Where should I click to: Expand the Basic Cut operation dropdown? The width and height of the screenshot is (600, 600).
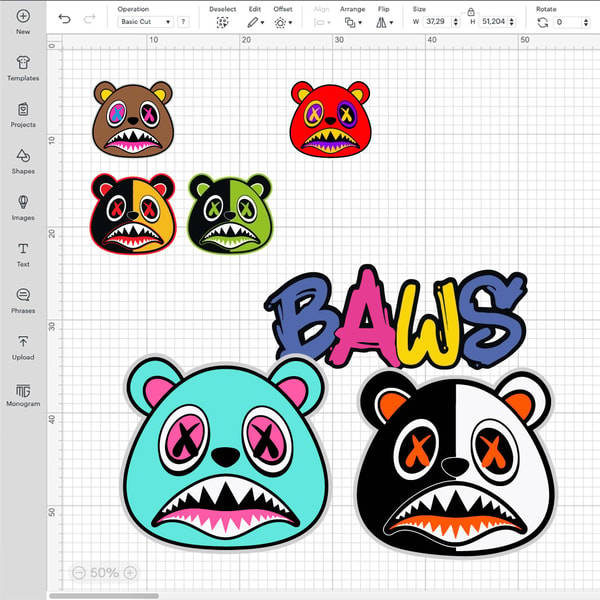click(145, 22)
